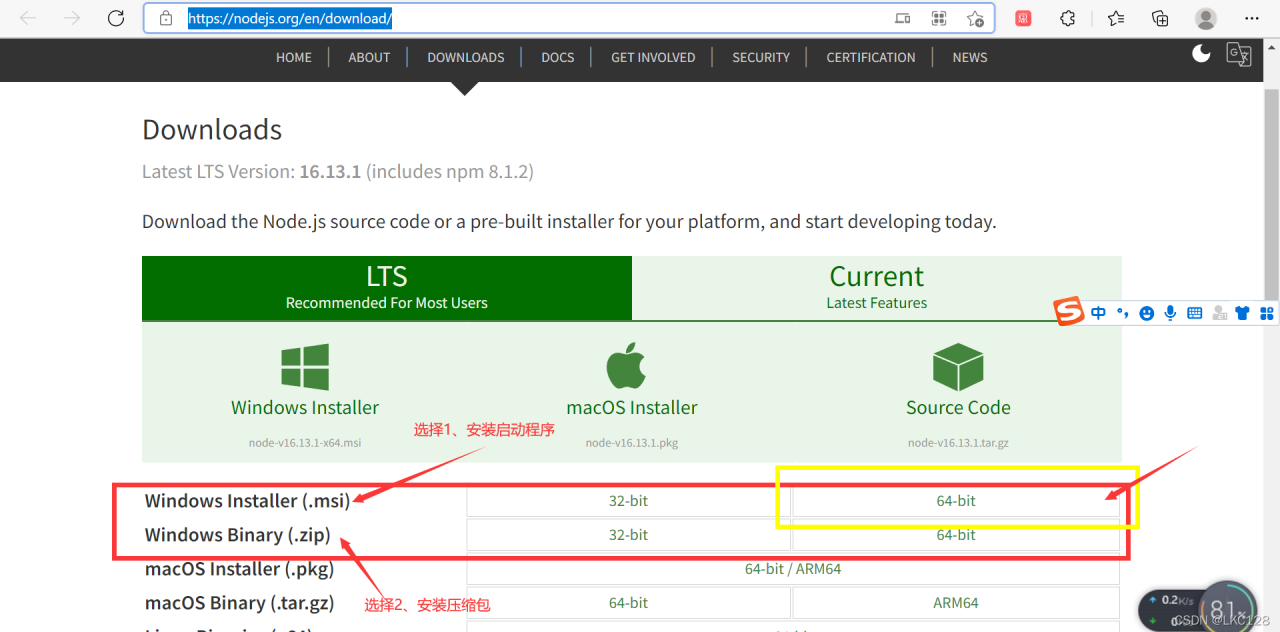Click the Sogou user account icon
The height and width of the screenshot is (632, 1280).
[1219, 313]
